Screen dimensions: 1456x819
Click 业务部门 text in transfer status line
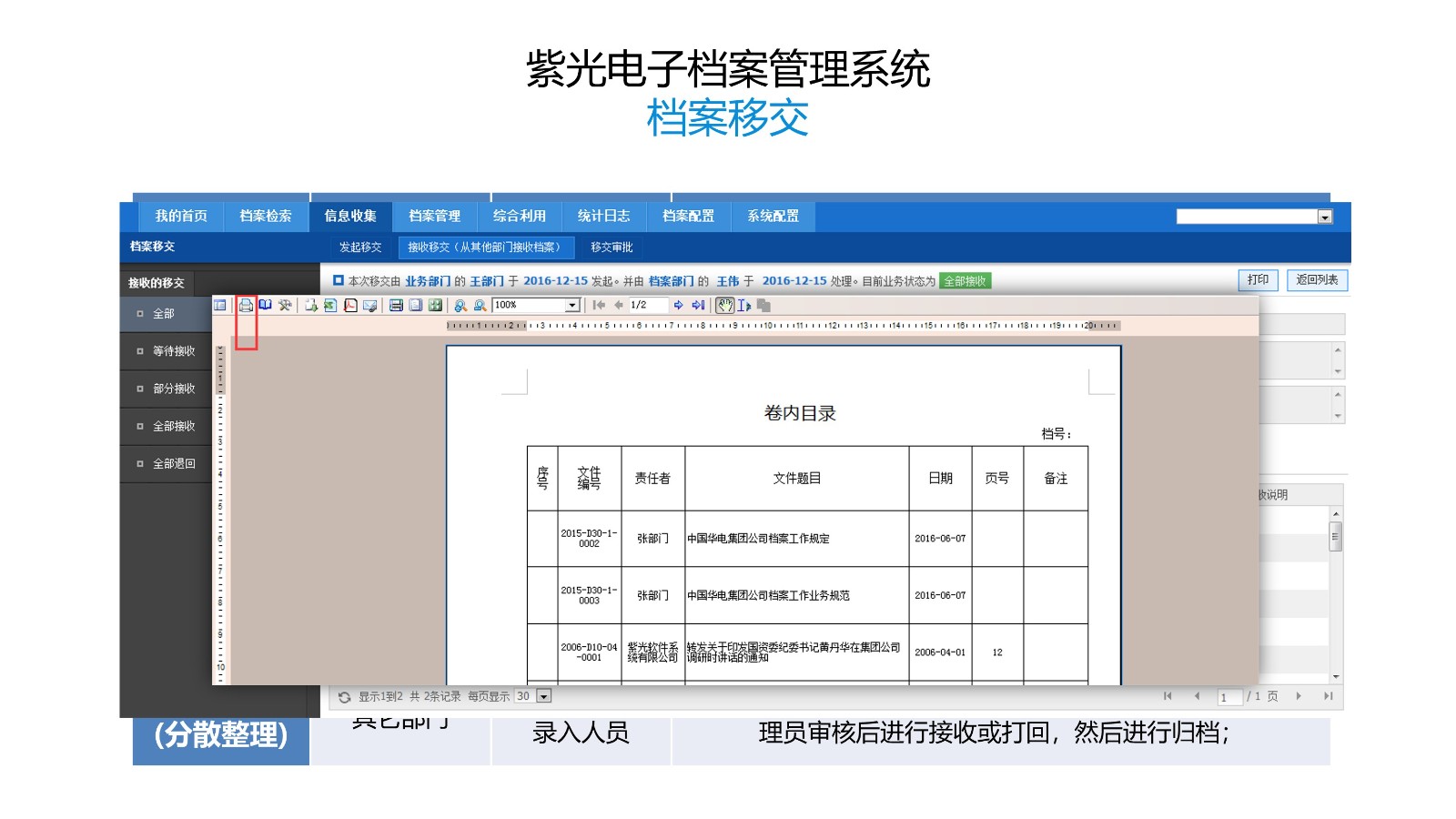428,281
